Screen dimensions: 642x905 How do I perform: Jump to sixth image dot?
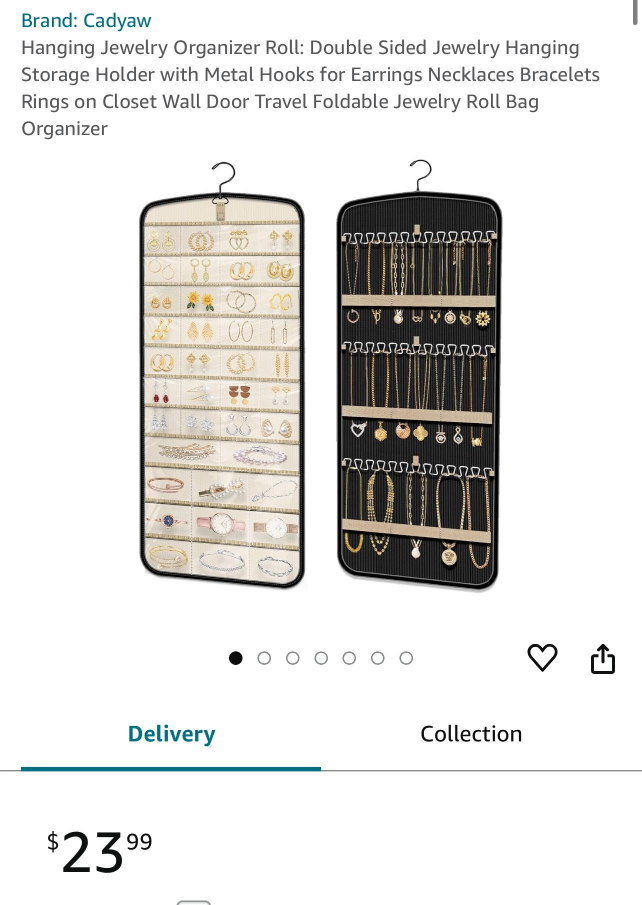(378, 658)
